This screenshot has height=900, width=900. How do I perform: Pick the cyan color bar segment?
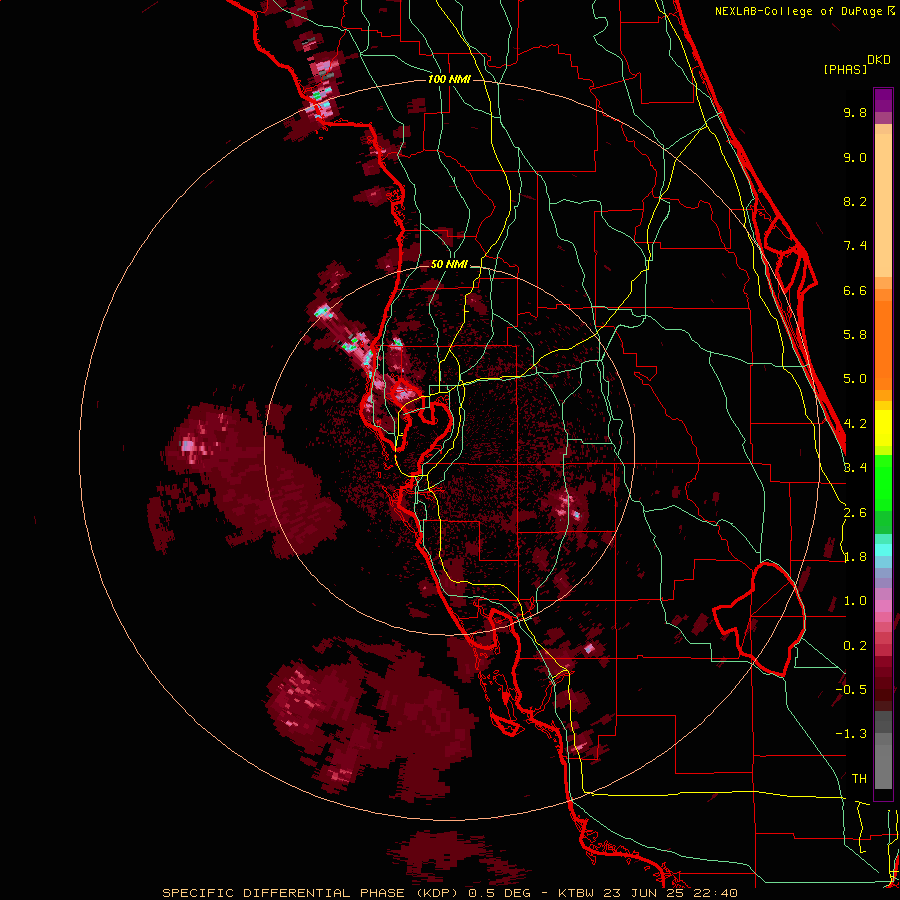tap(883, 550)
